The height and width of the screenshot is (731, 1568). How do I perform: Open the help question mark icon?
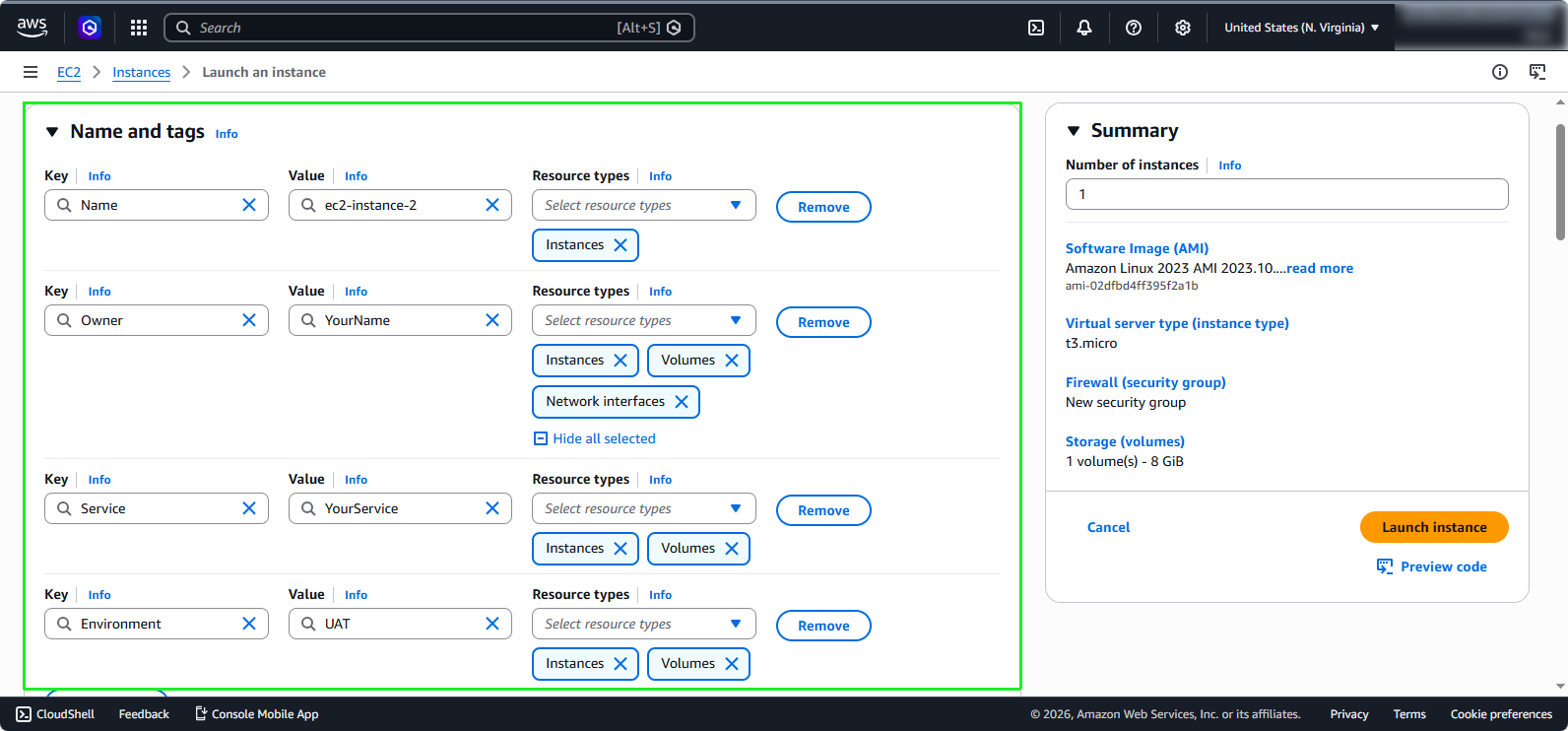point(1134,28)
